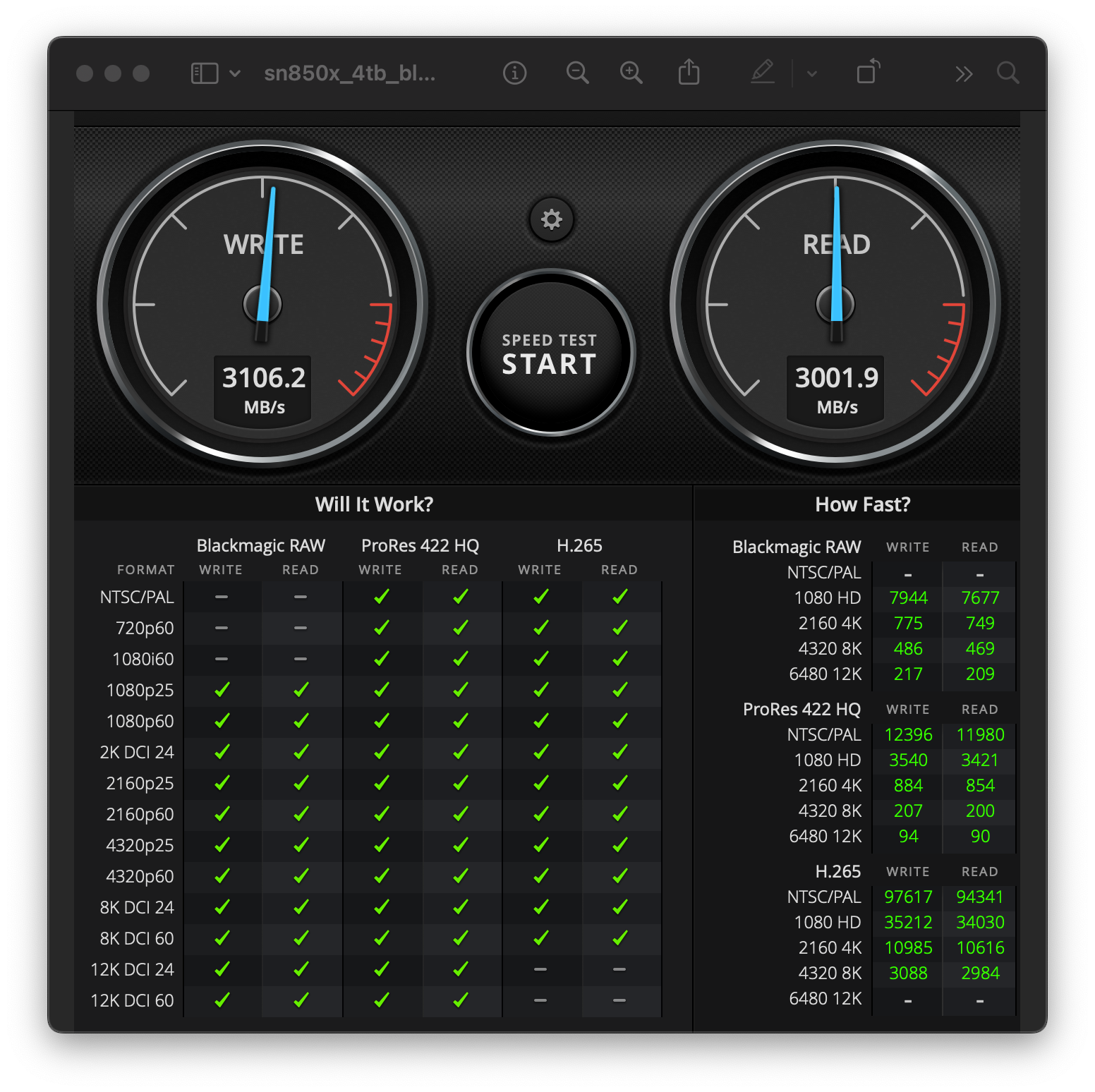Click ProRes 422 HQ 1080 HD read value 3421
Image resolution: width=1095 pixels, height=1092 pixels.
click(980, 760)
